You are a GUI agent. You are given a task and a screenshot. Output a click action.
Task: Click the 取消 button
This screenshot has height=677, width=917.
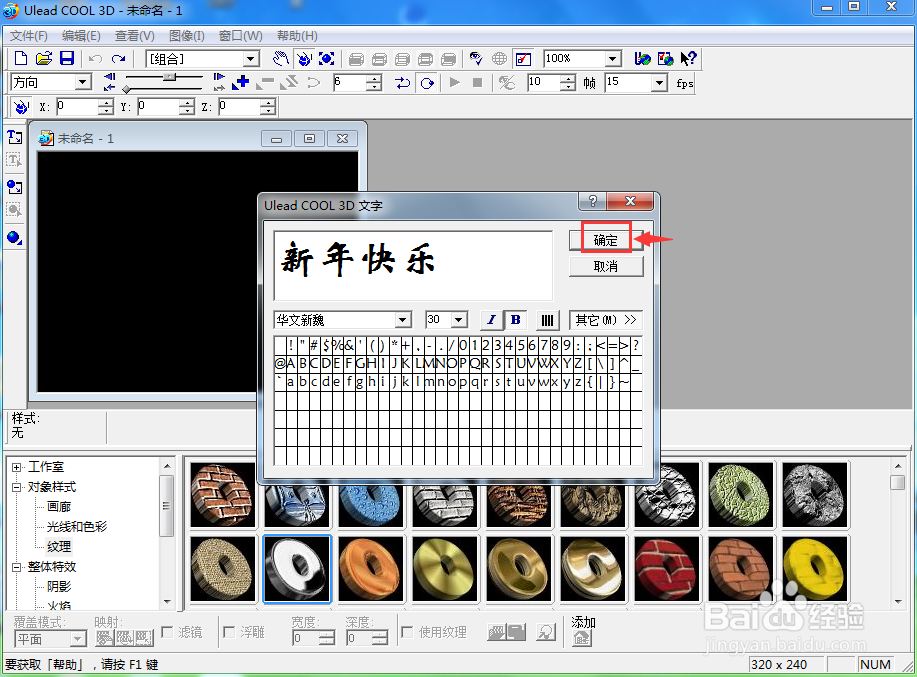[x=606, y=266]
